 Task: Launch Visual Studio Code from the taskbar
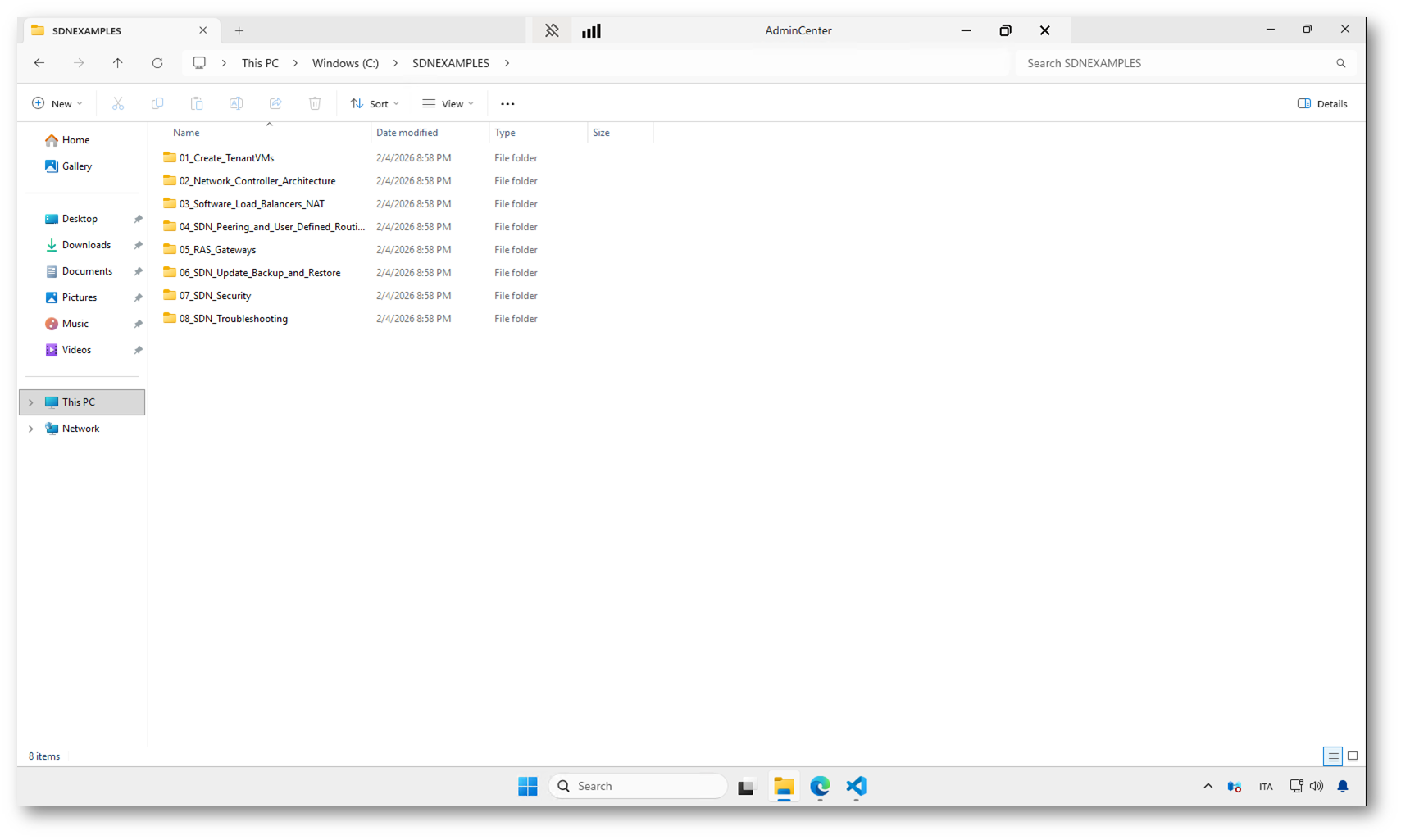(x=856, y=786)
